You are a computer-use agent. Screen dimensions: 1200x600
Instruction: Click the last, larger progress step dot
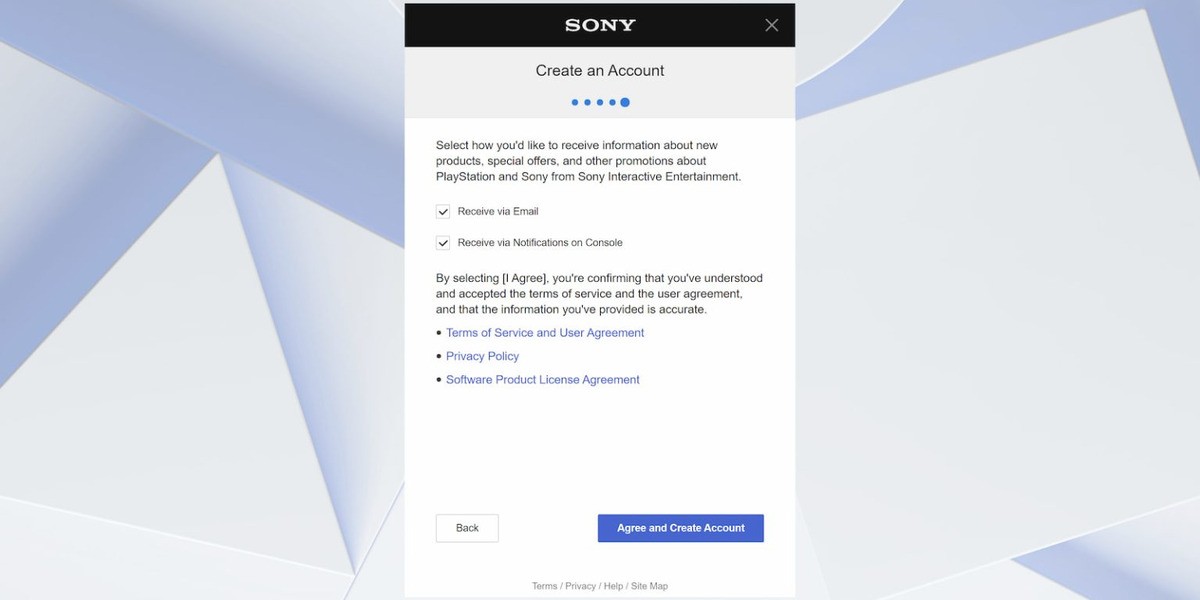click(x=625, y=102)
